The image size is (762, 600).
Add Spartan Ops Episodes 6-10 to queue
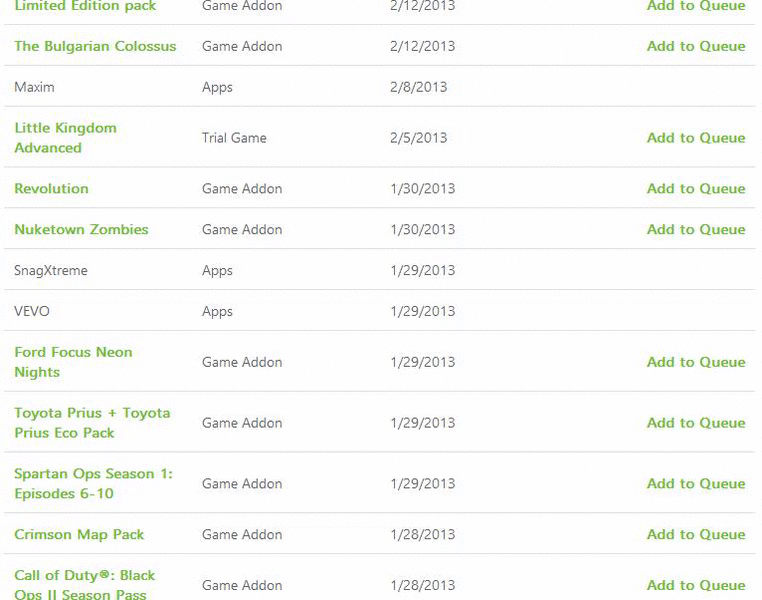coord(695,484)
